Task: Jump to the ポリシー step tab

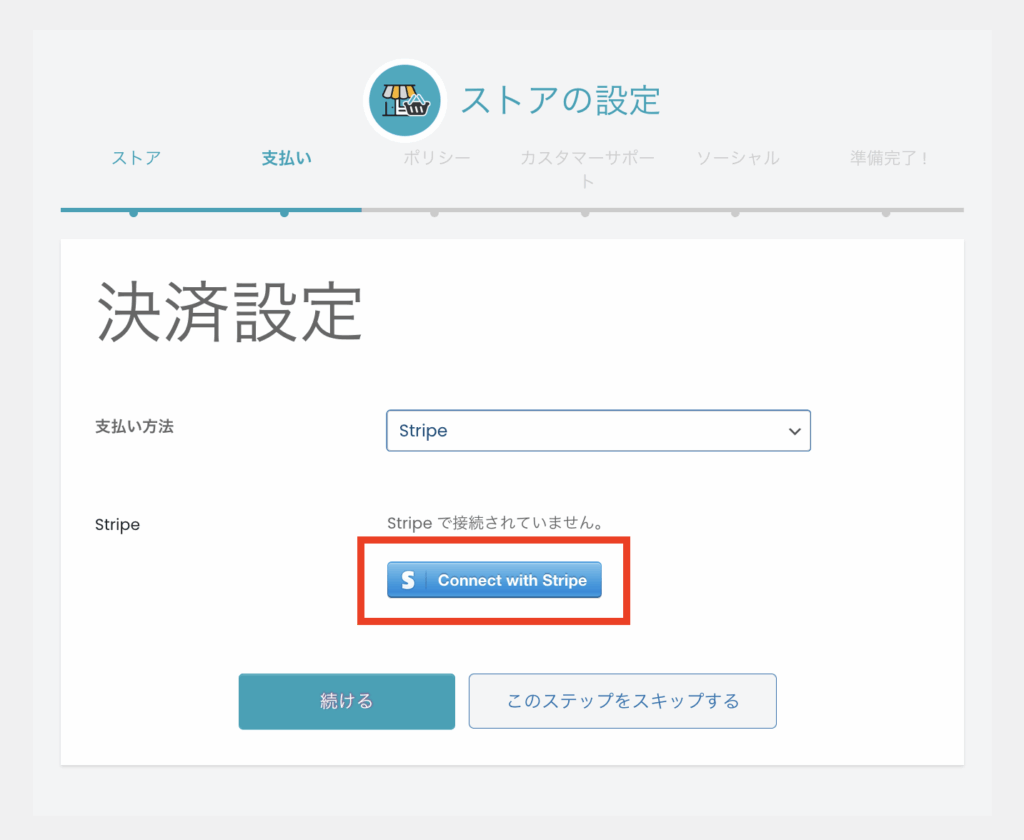Action: coord(436,158)
